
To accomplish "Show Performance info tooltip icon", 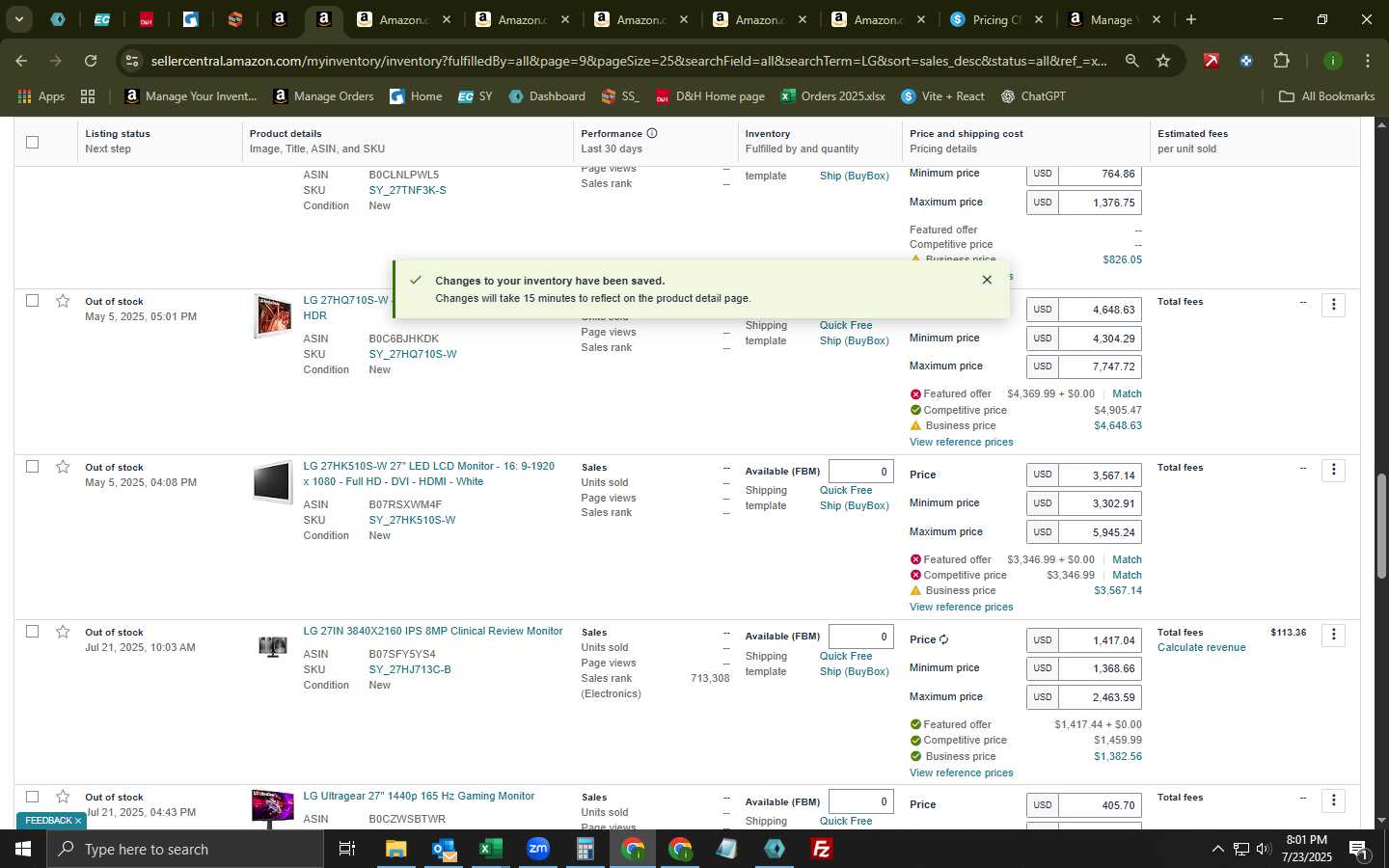I will tap(652, 133).
